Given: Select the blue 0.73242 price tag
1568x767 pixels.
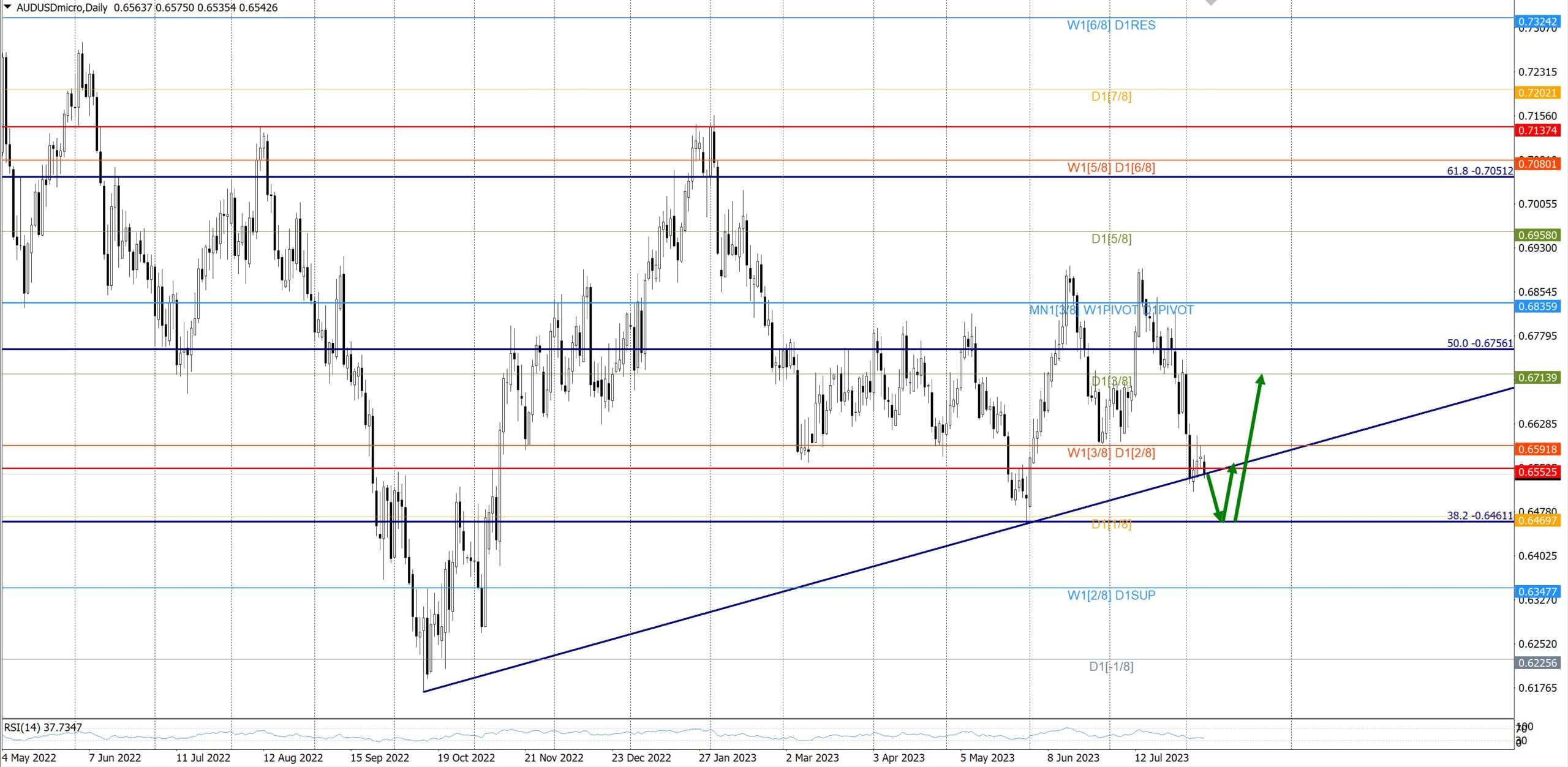Looking at the screenshot, I should click(x=1537, y=21).
